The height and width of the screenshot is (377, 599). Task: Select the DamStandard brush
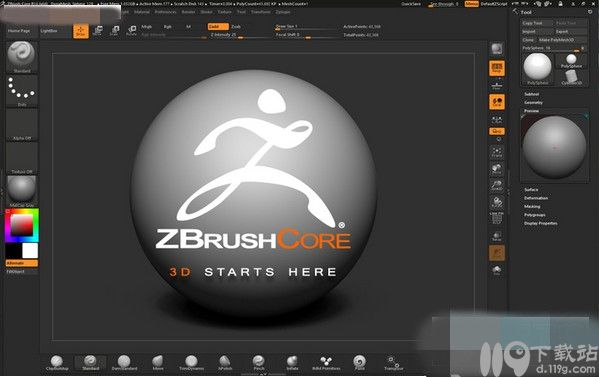tap(124, 362)
